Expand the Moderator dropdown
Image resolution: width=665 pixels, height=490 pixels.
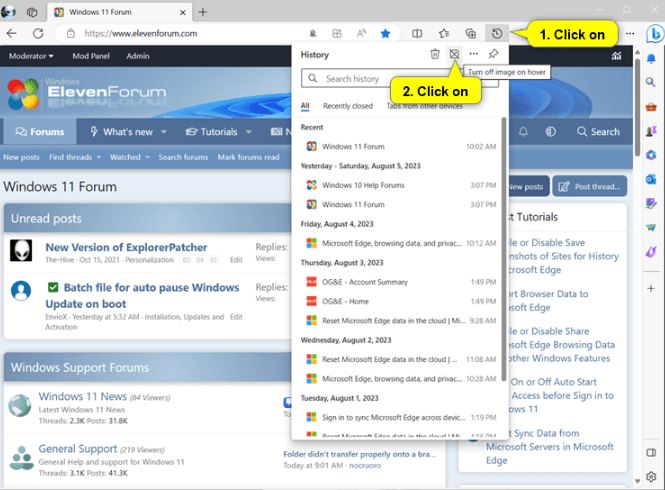tap(31, 56)
